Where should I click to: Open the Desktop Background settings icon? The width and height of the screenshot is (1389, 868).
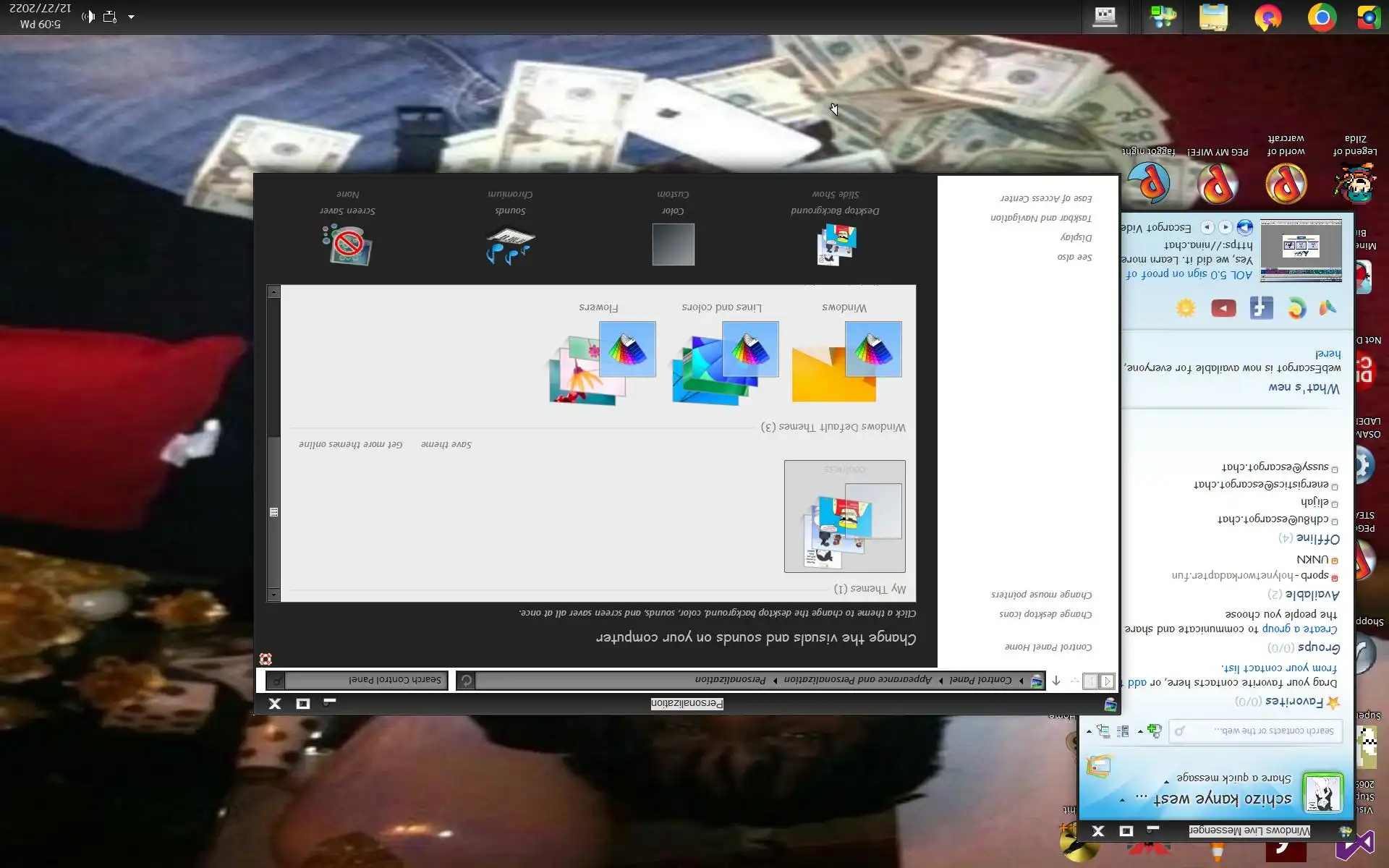click(x=836, y=244)
